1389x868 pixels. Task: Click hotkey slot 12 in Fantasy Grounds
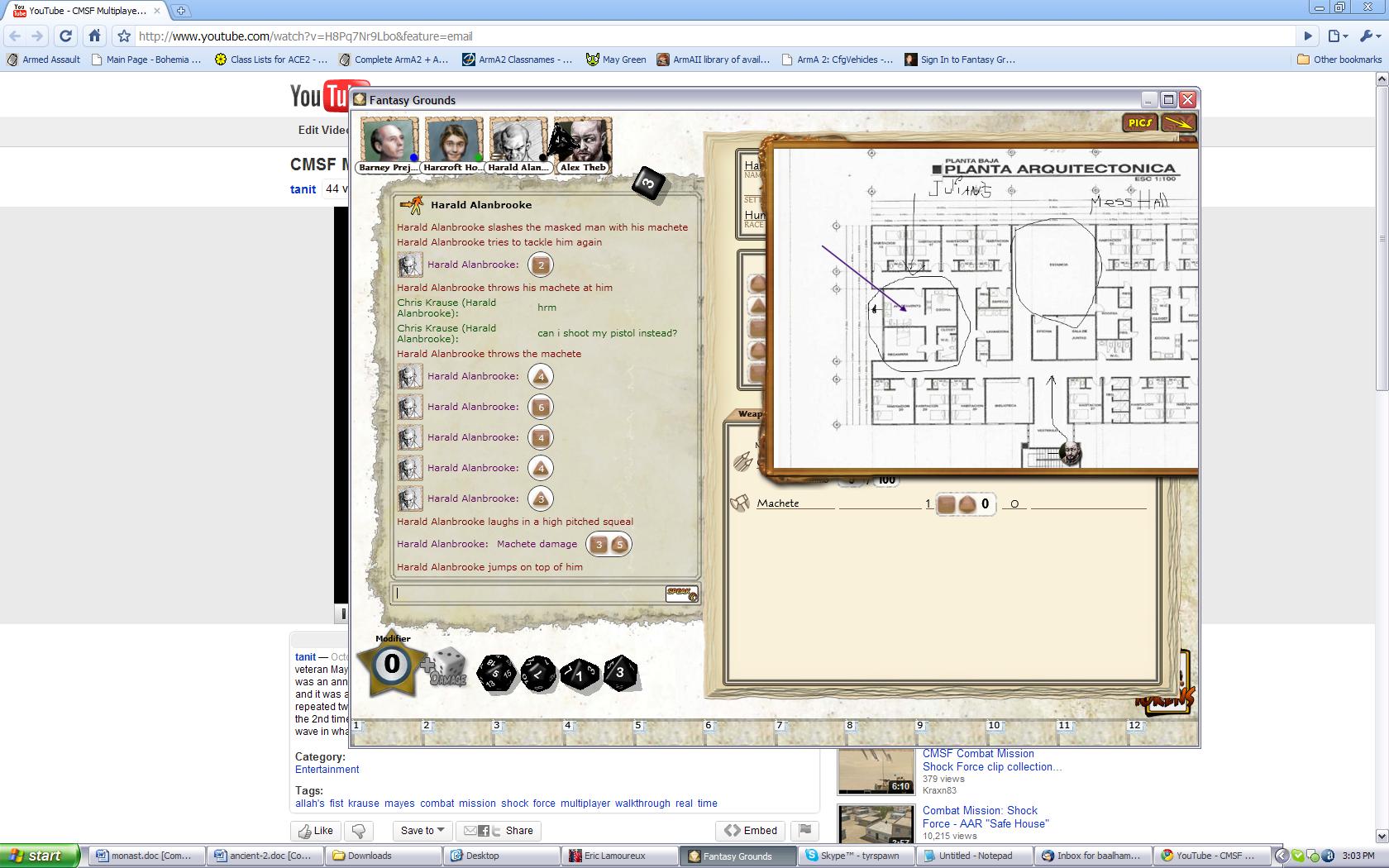tap(1162, 733)
